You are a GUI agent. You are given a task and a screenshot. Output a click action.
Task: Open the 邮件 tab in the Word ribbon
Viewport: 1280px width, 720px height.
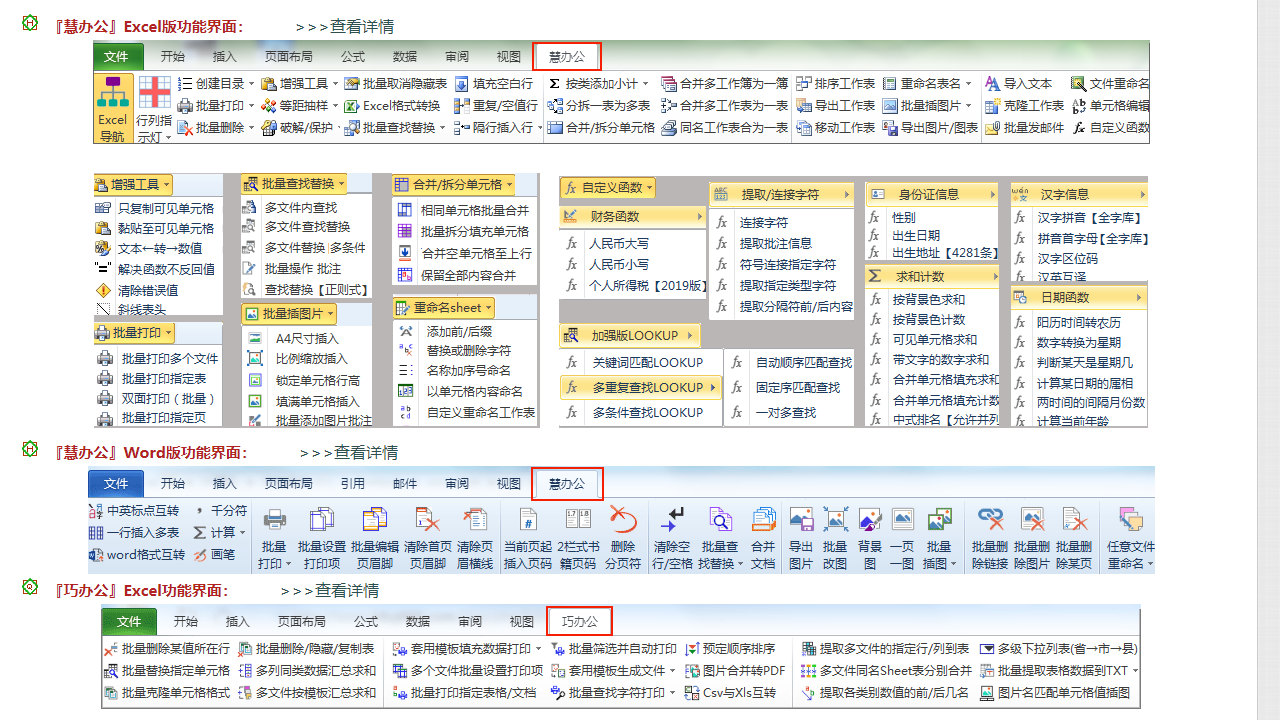(405, 483)
